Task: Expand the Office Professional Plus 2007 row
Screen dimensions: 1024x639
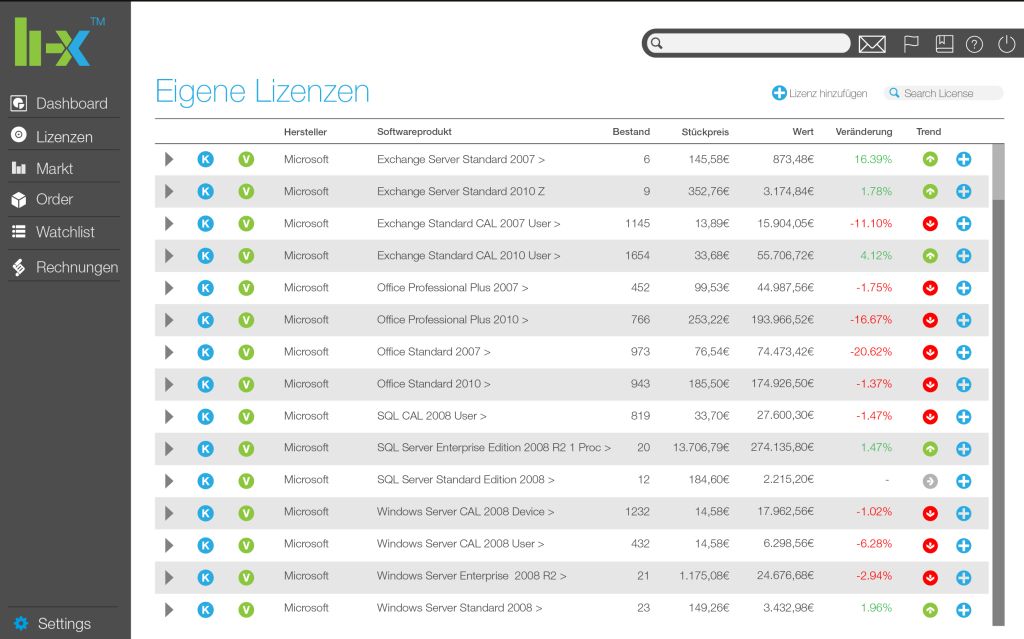Action: tap(169, 287)
